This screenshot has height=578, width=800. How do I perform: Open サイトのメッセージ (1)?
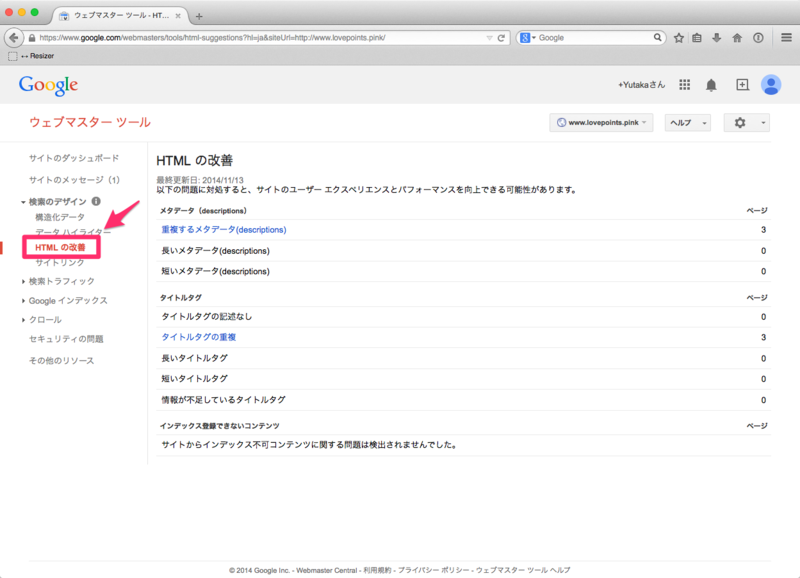point(74,180)
